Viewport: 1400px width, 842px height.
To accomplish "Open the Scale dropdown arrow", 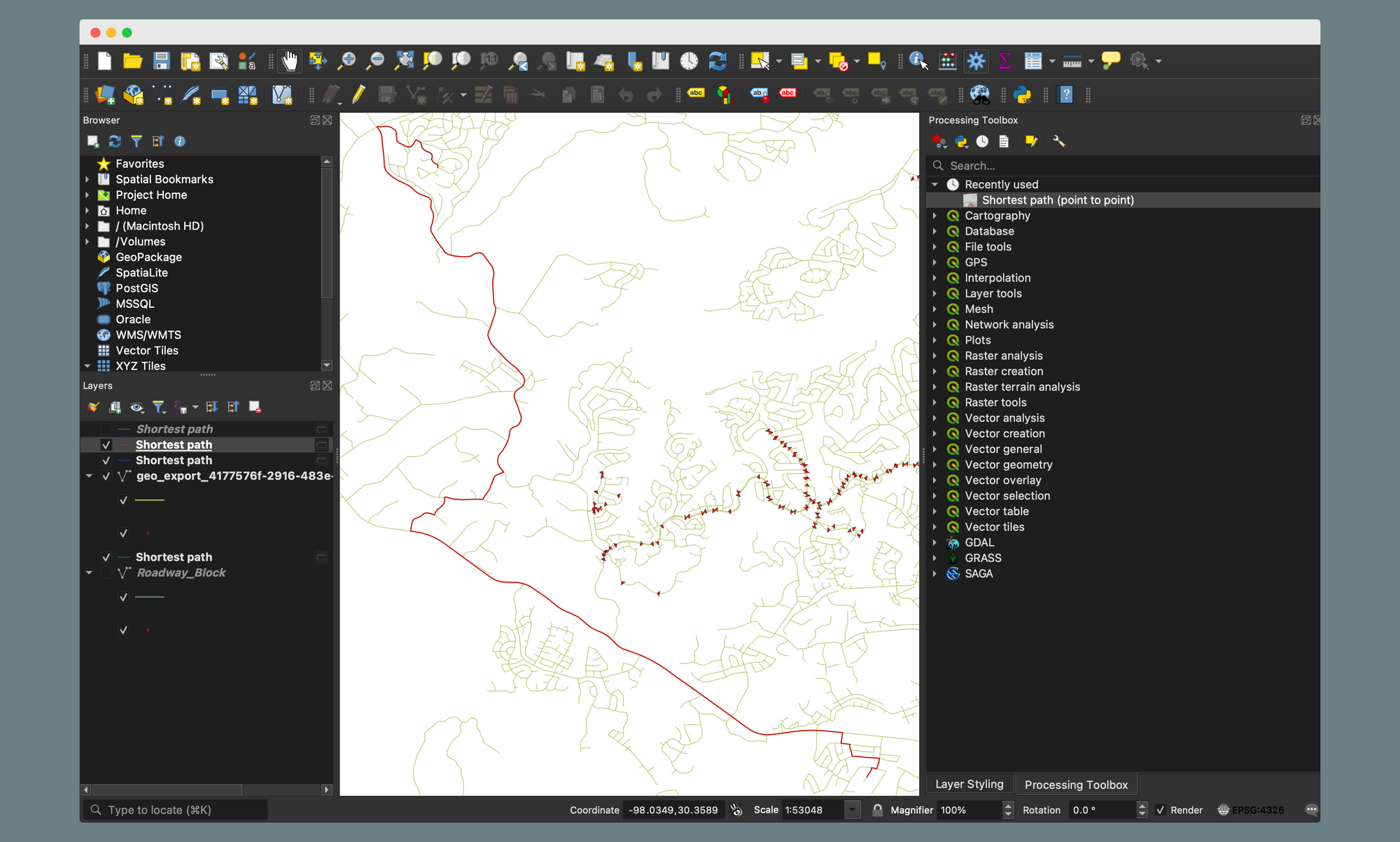I will coord(852,810).
